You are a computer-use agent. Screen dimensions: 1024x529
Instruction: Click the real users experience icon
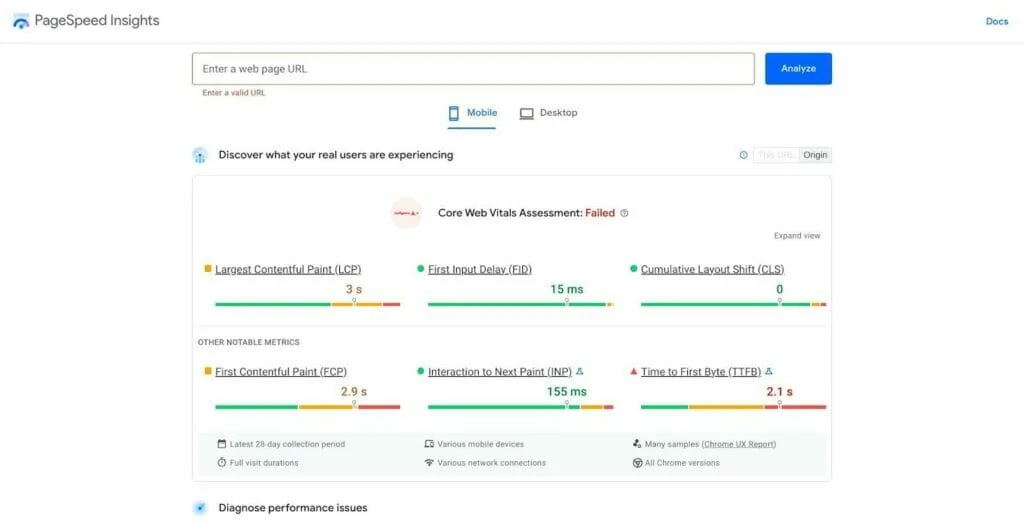(200, 155)
